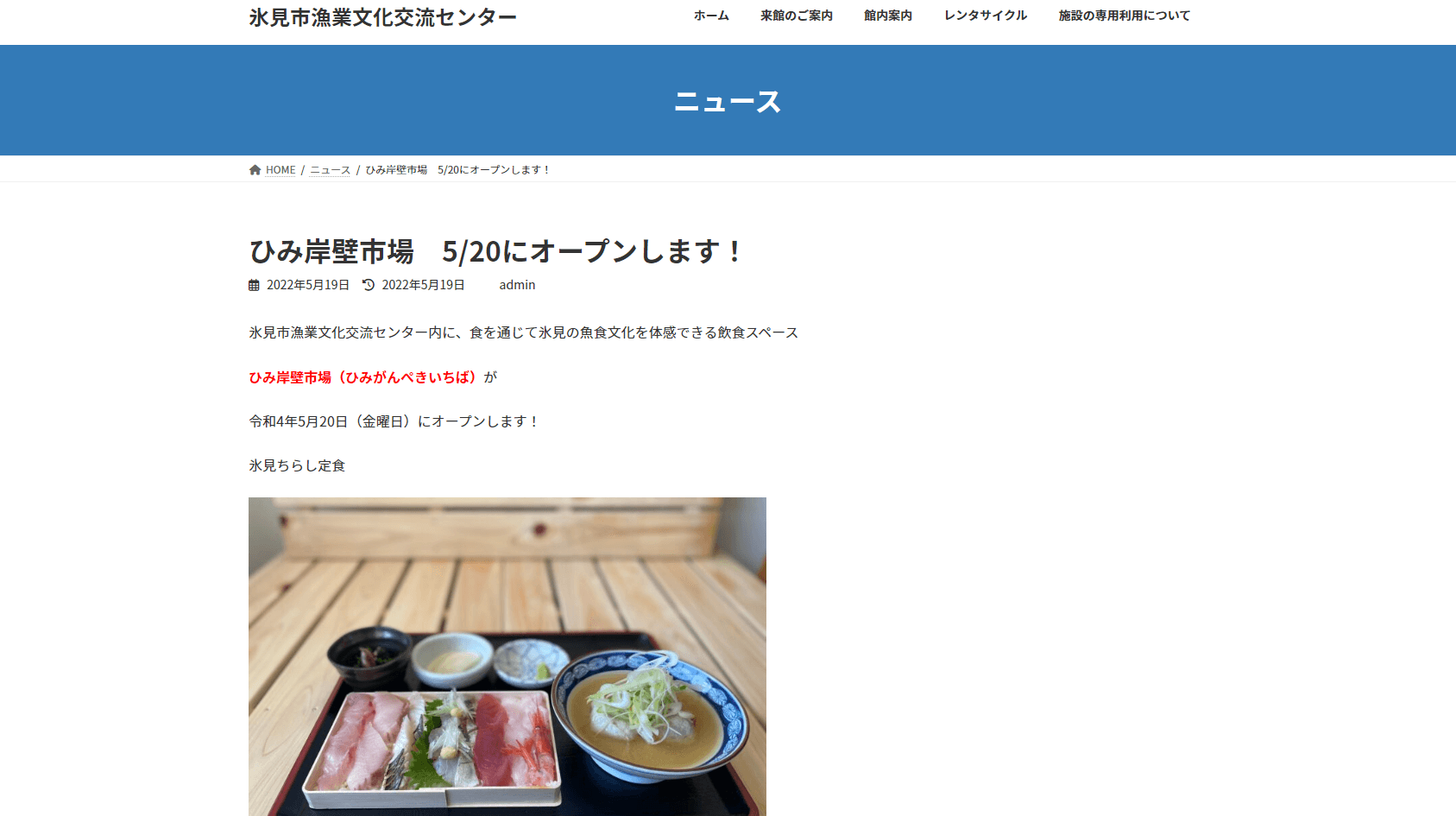Follow the ニュース breadcrumb link
1456x816 pixels.
(331, 170)
